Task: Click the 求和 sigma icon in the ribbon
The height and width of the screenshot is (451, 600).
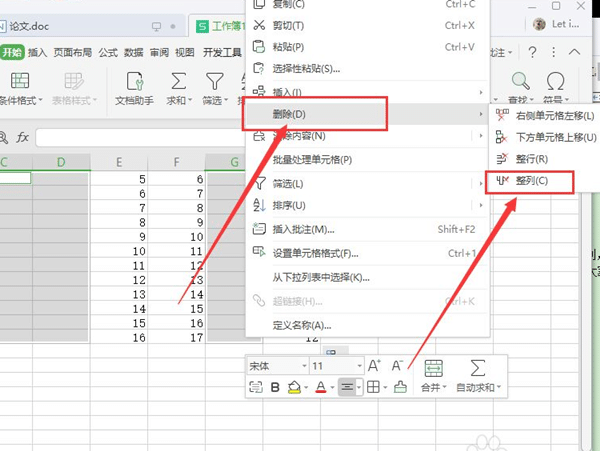Action: 177,81
